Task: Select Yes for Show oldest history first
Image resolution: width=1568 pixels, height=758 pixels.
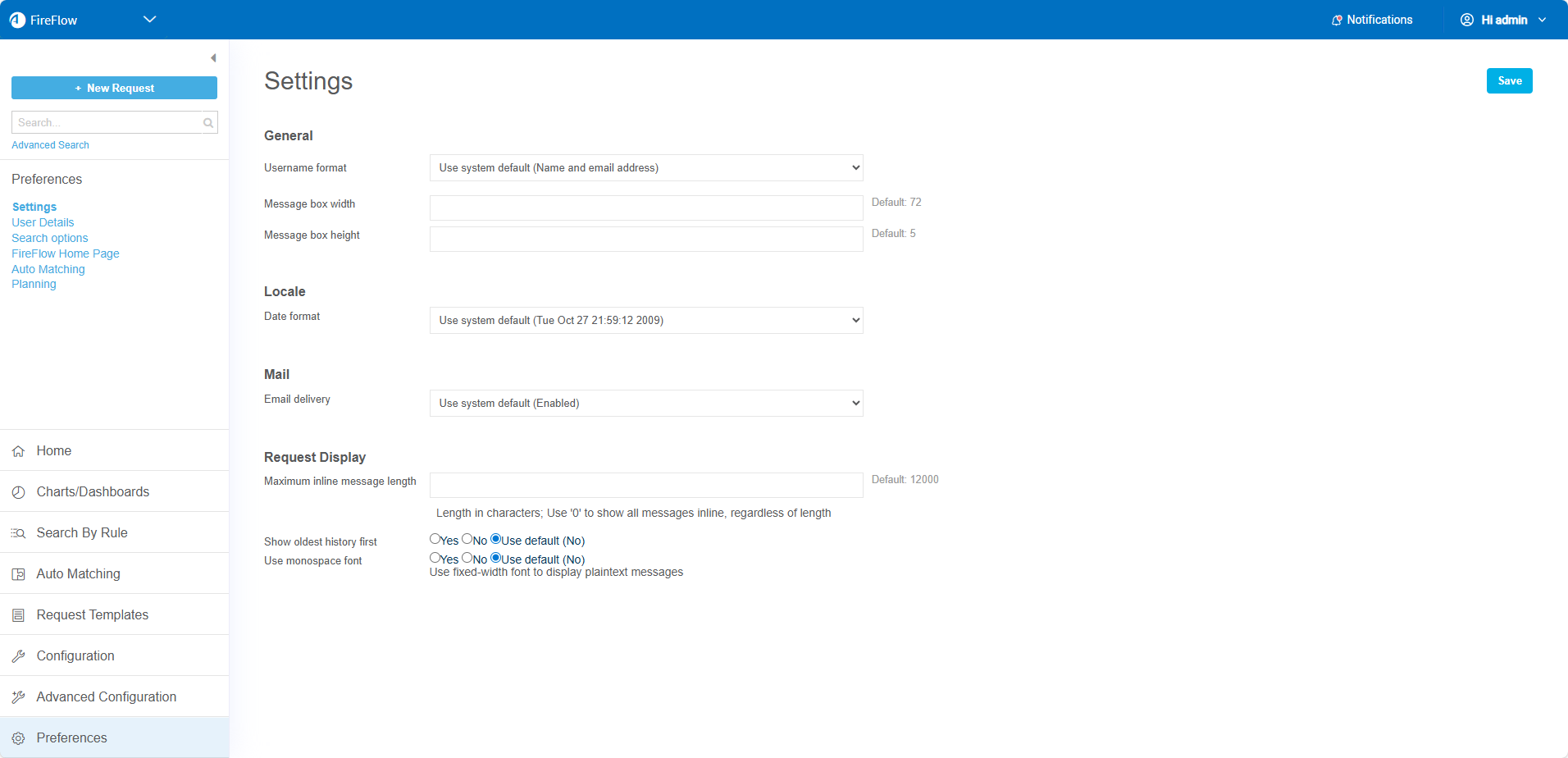Action: click(435, 539)
